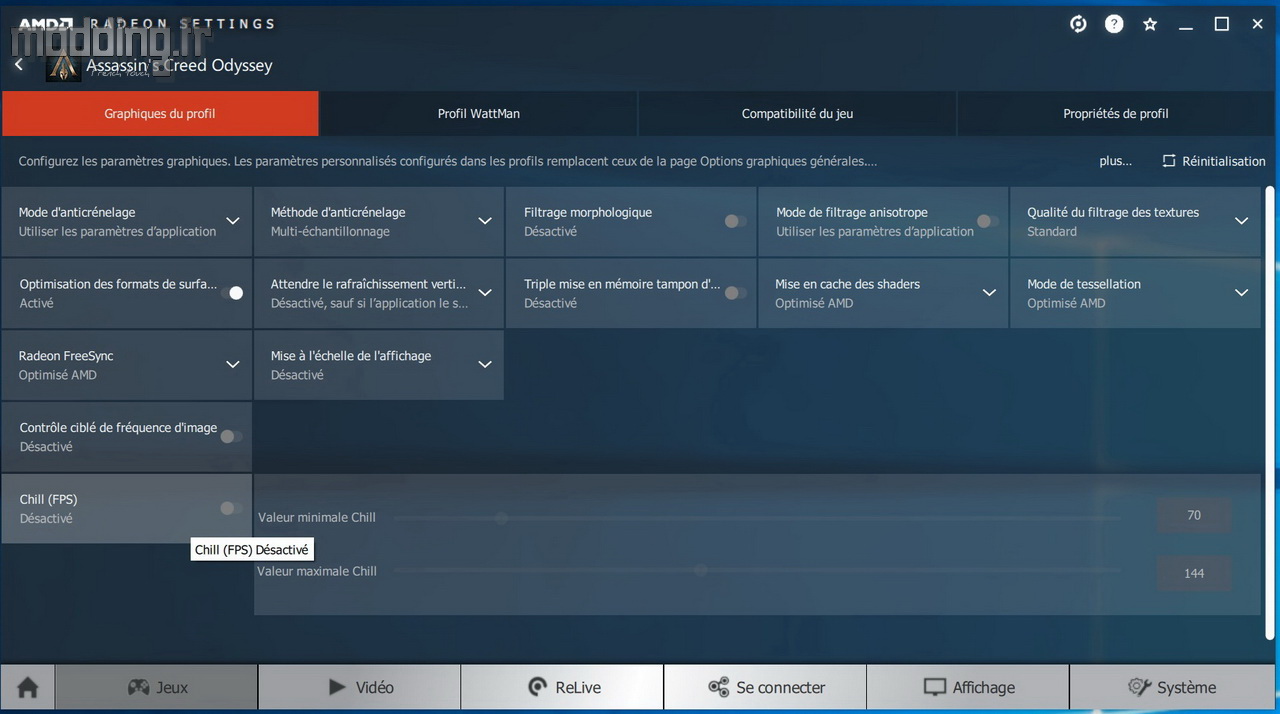Click the Valeur minimale Chill slider handle
The height and width of the screenshot is (714, 1280).
tap(502, 518)
